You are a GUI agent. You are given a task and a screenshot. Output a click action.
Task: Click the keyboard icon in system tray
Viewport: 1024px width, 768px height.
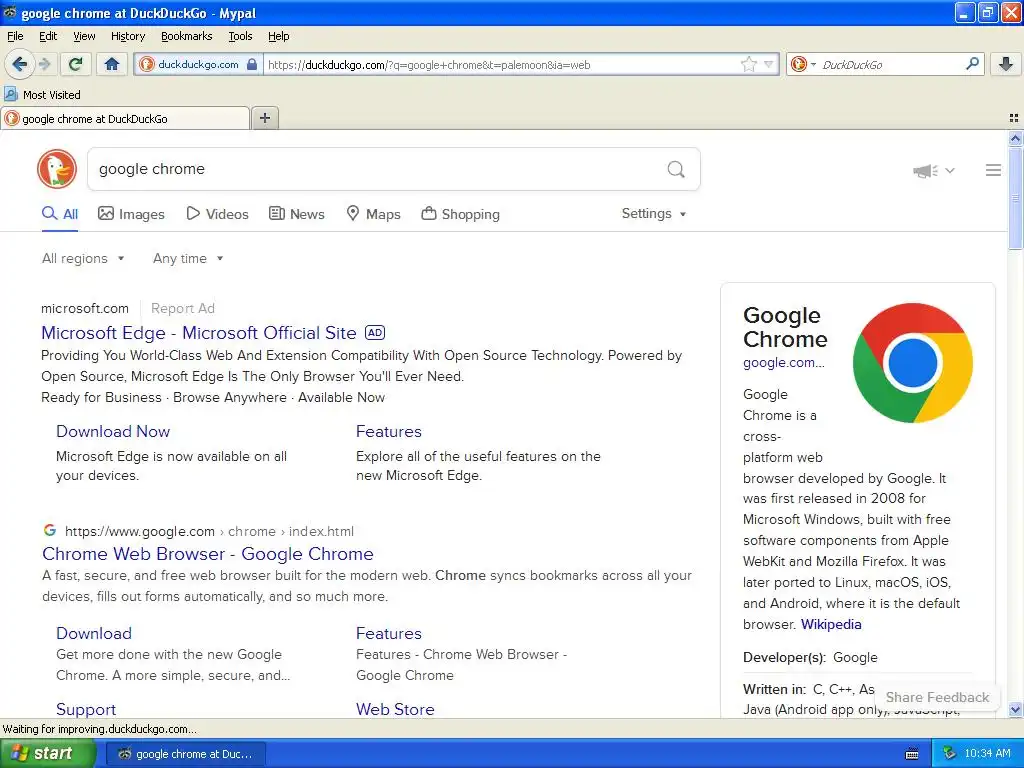[912, 754]
